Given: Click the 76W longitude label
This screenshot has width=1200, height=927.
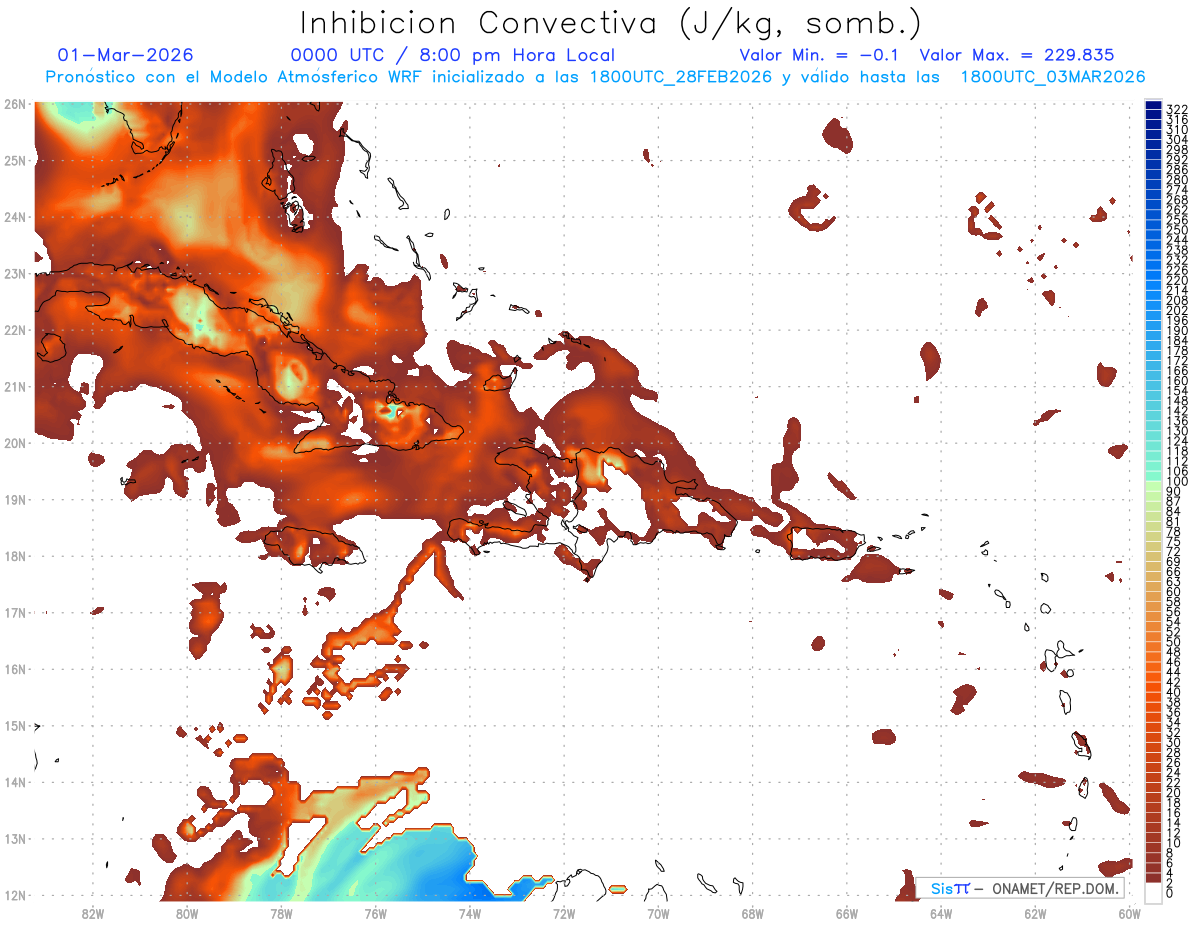Looking at the screenshot, I should pyautogui.click(x=376, y=913).
